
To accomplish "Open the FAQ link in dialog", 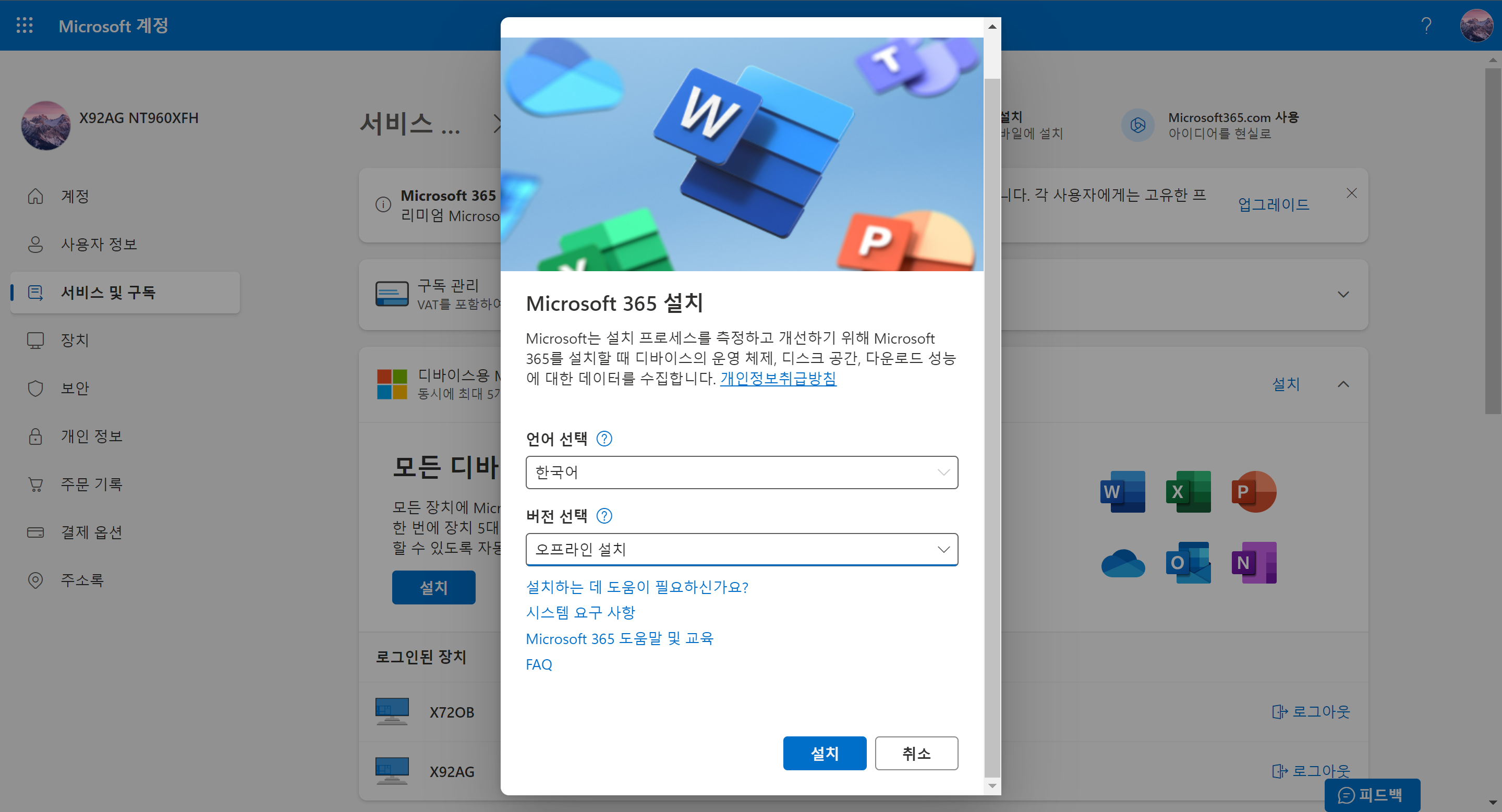I will point(539,664).
